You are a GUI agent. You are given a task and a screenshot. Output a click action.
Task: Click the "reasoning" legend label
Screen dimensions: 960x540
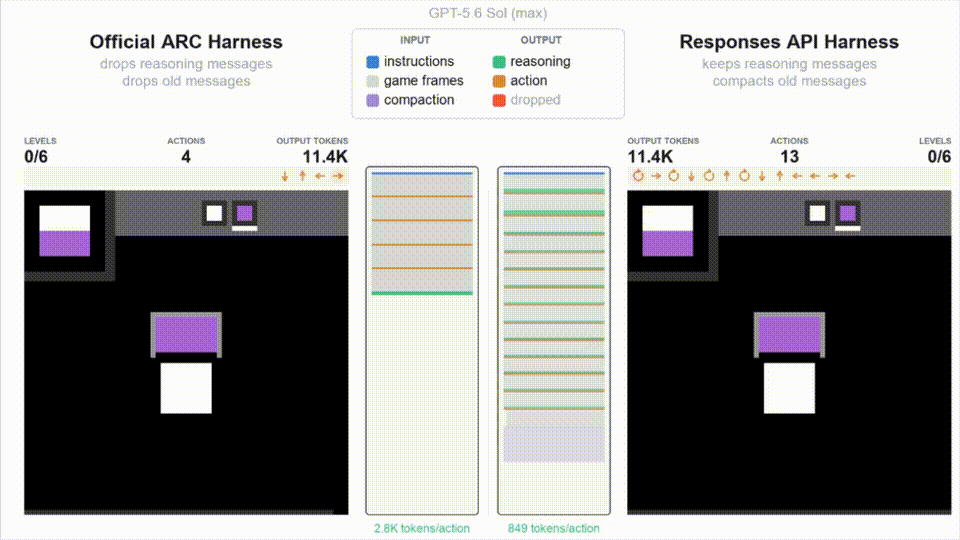point(540,61)
